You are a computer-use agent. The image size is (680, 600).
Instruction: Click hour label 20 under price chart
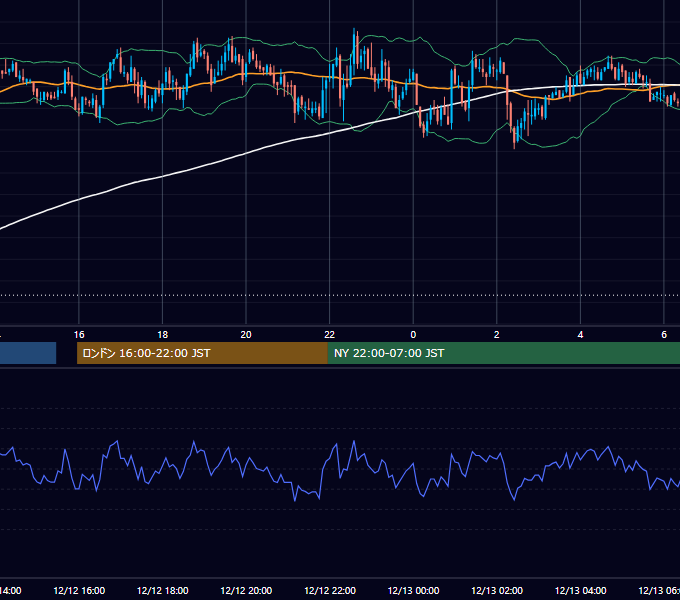click(246, 335)
